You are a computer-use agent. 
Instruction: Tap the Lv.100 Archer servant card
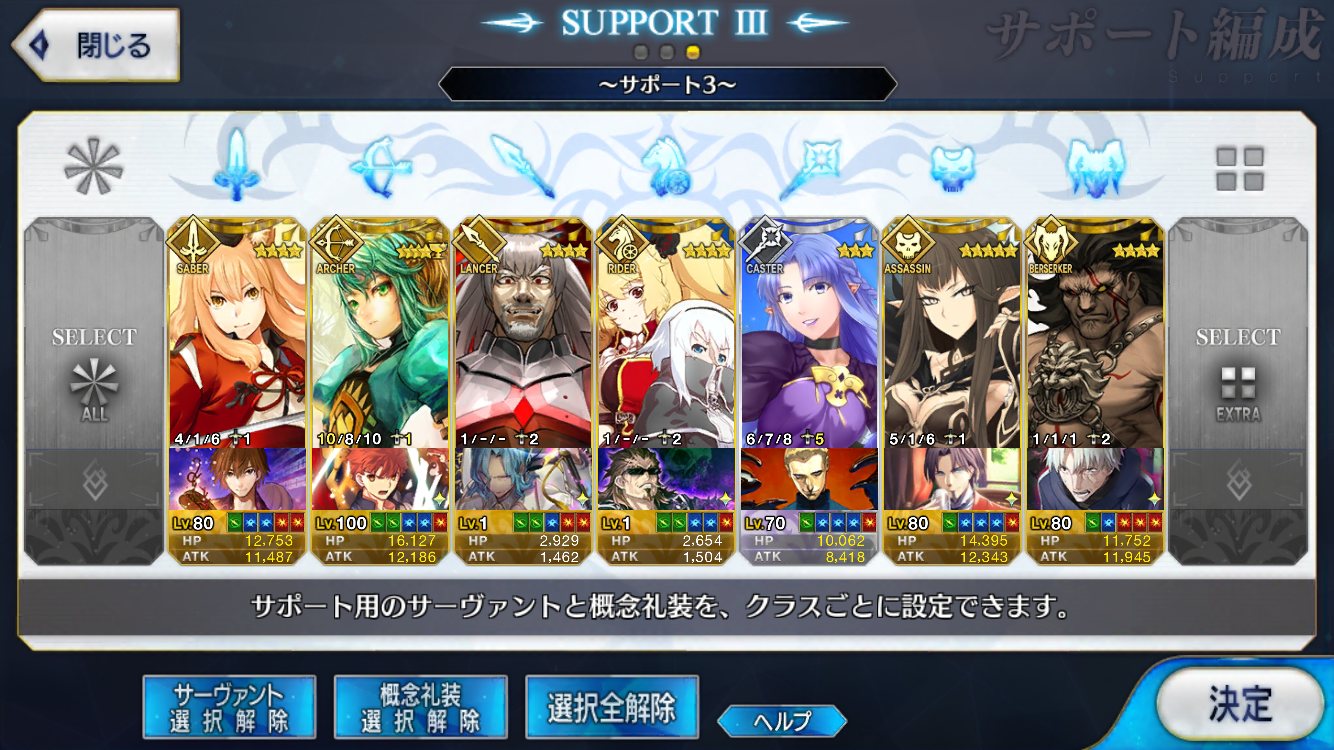pyautogui.click(x=379, y=391)
